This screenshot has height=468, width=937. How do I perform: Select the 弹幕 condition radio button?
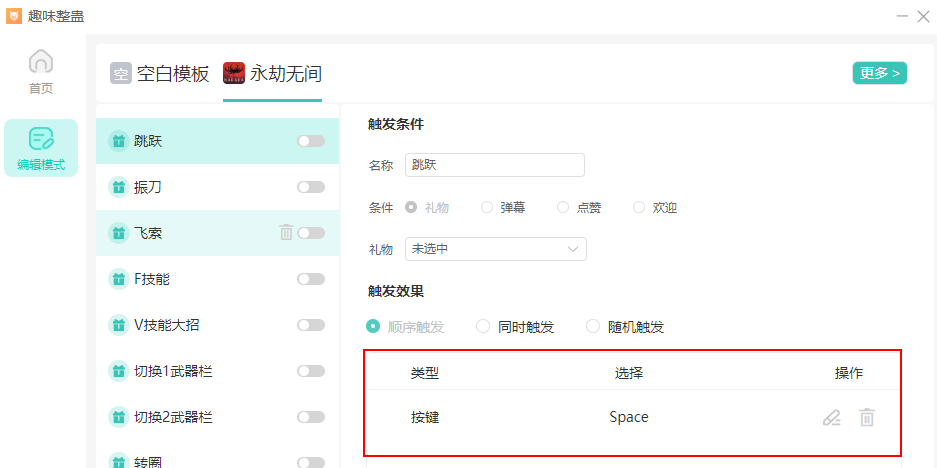(x=487, y=207)
